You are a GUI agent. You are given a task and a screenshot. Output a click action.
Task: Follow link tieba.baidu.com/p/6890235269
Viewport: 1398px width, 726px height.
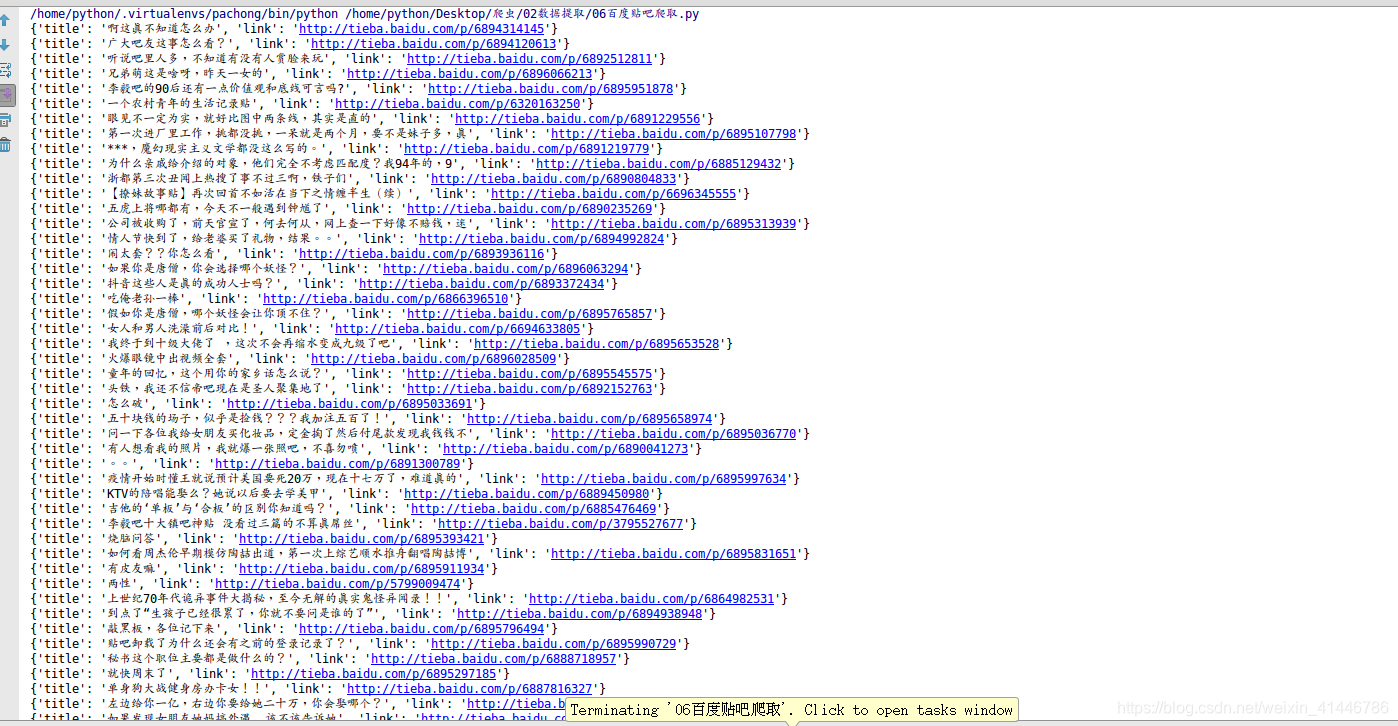click(530, 209)
